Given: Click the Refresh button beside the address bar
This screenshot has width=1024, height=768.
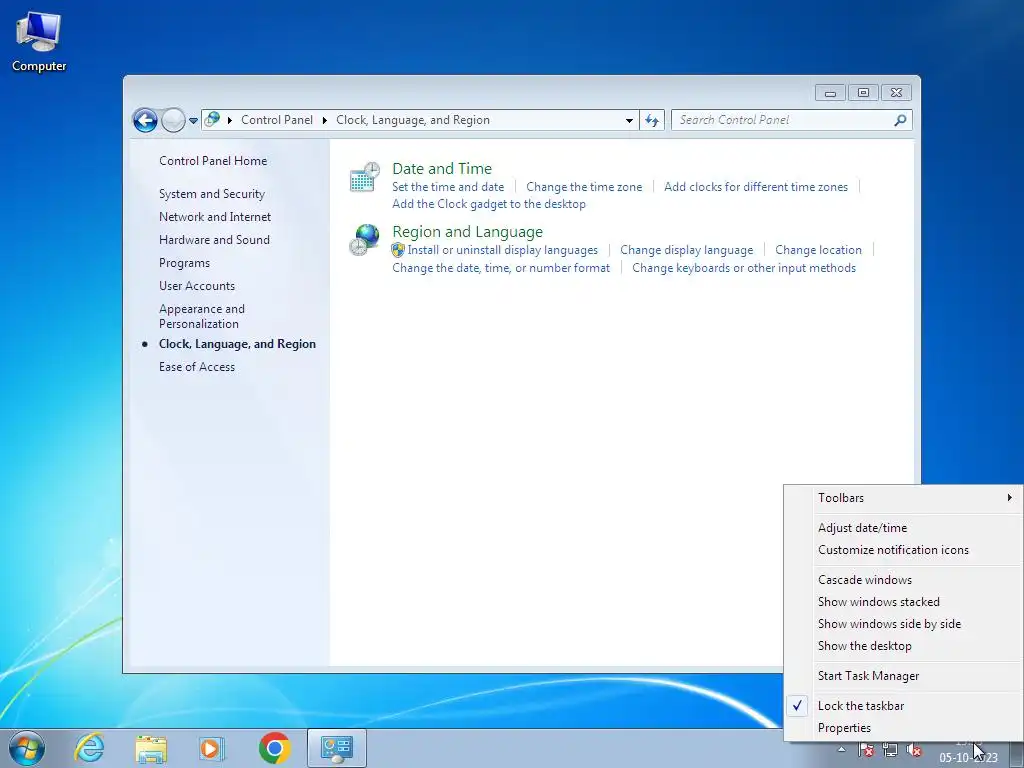Looking at the screenshot, I should 652,120.
